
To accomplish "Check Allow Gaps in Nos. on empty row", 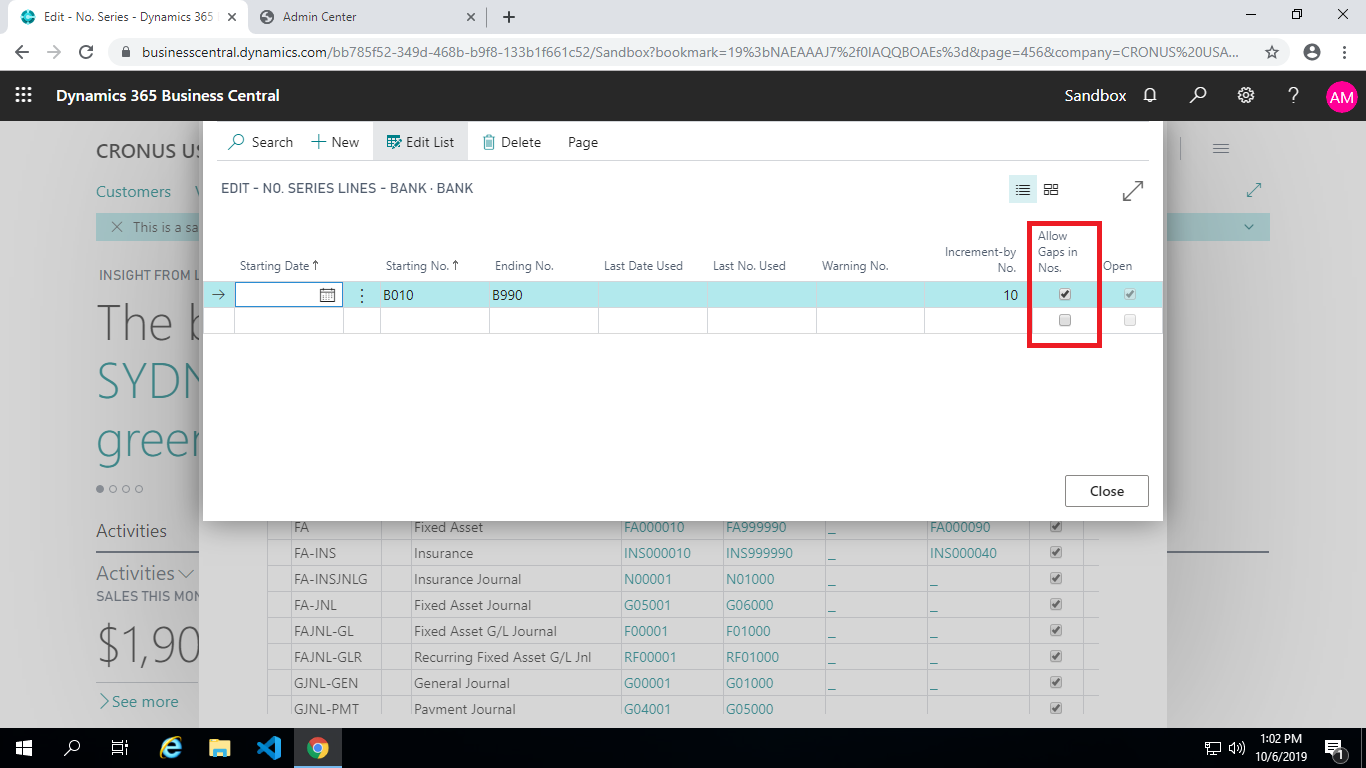I will click(x=1065, y=320).
